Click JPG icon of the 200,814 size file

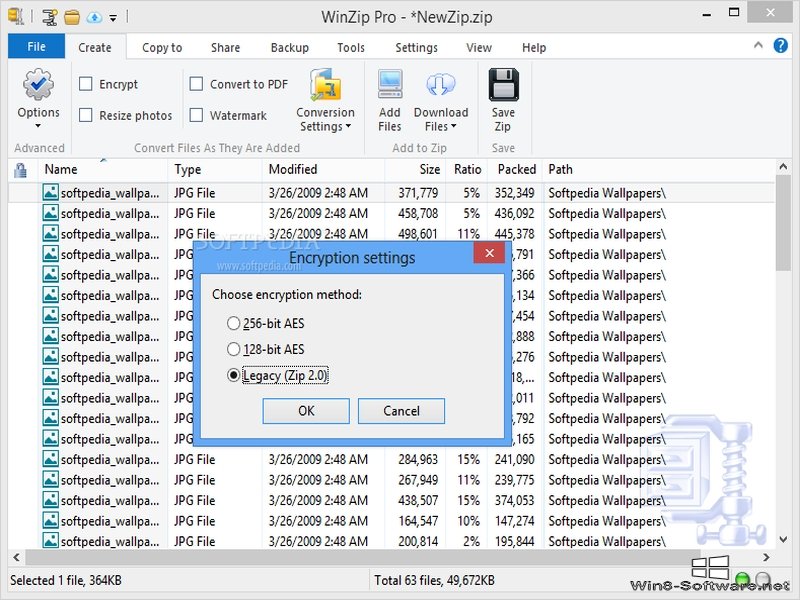[x=50, y=540]
